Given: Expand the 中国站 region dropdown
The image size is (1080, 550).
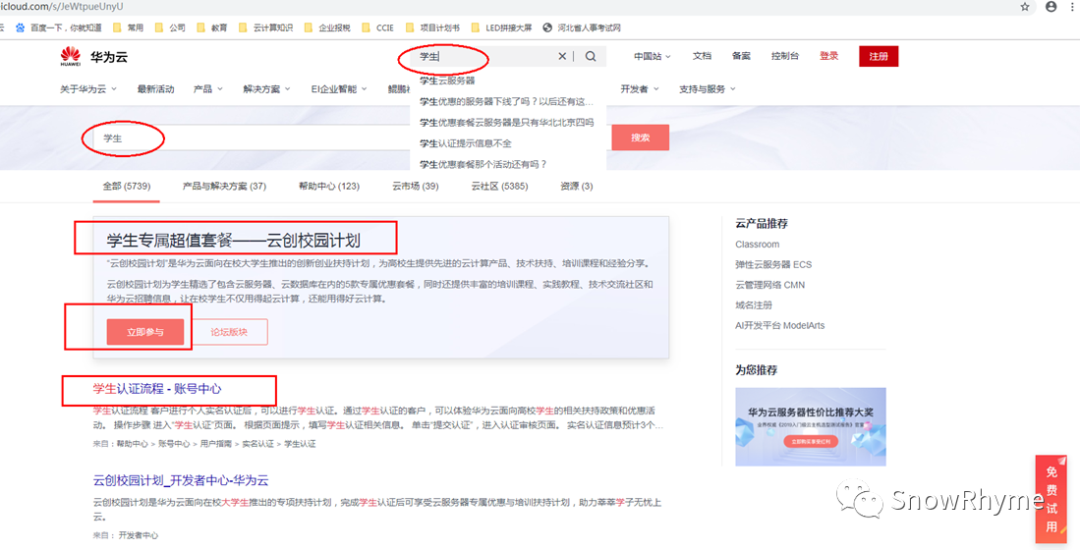Looking at the screenshot, I should [652, 56].
